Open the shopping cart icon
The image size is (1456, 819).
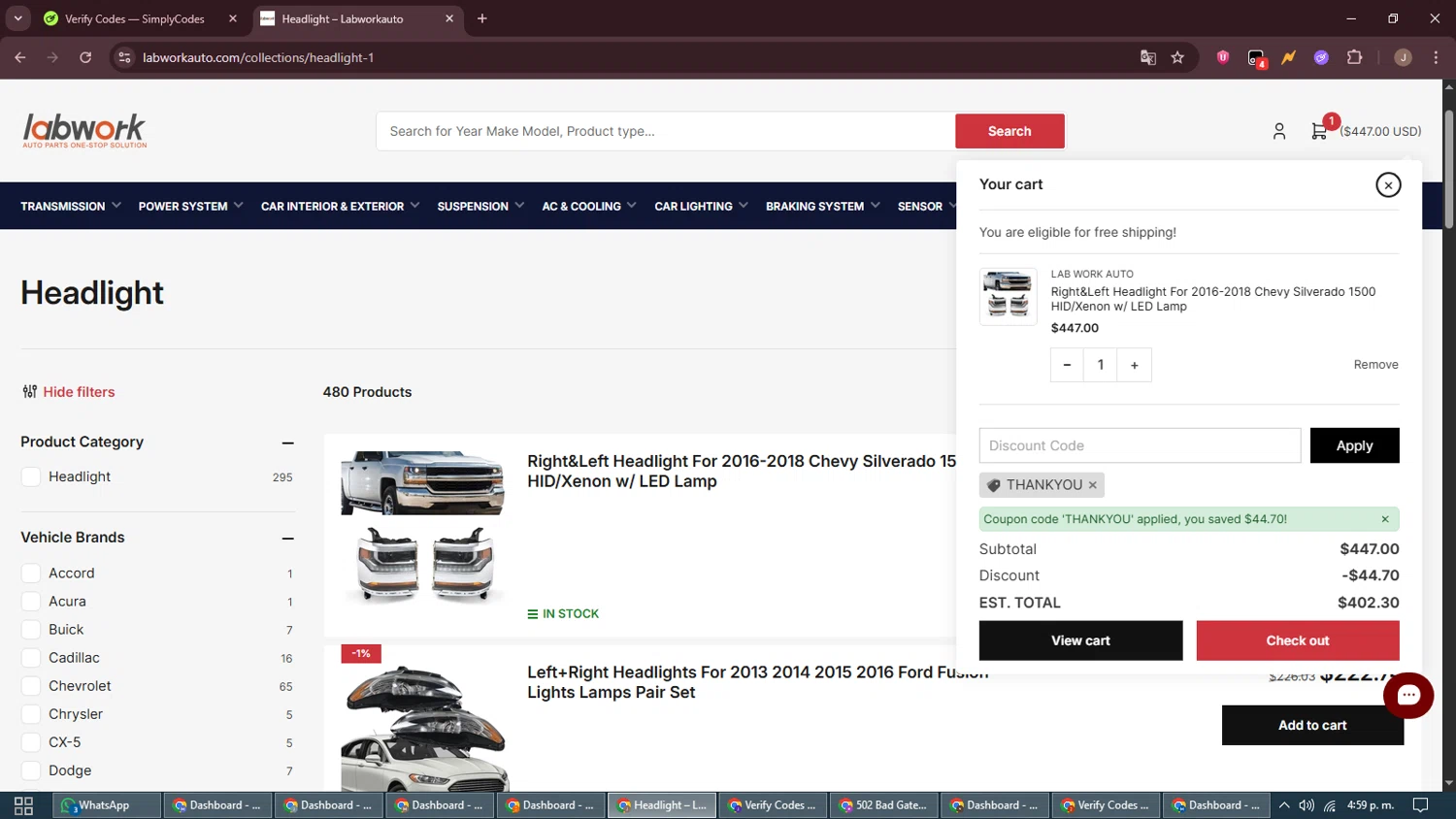click(x=1318, y=131)
